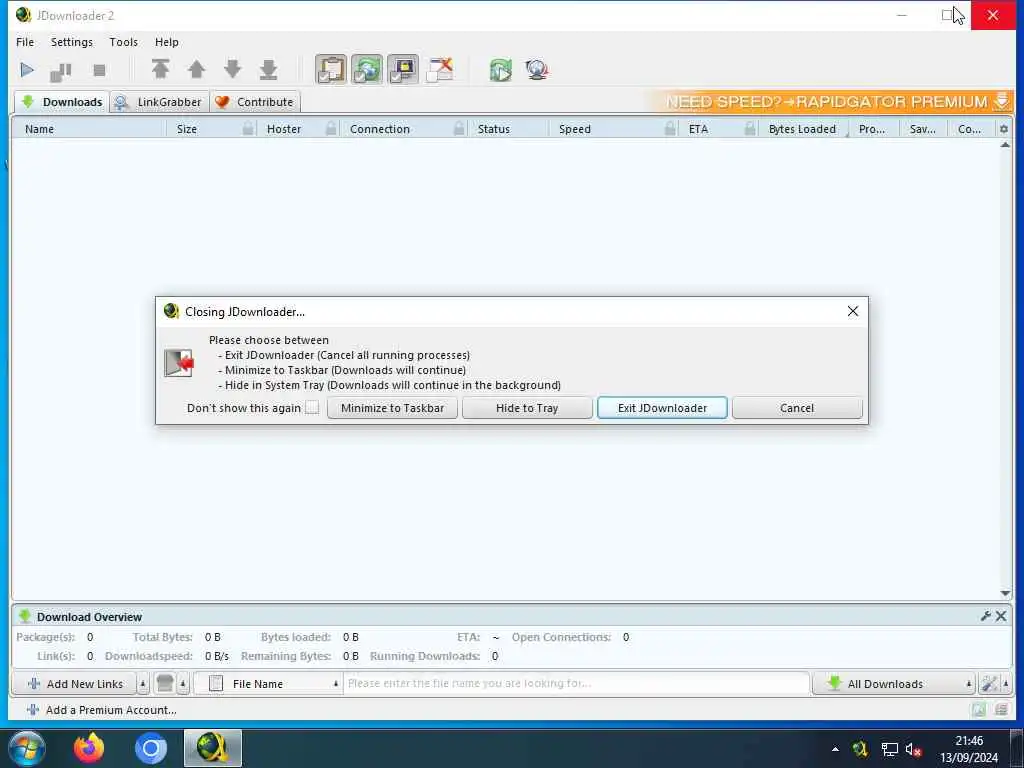Switch to the Downloads tab

61,102
